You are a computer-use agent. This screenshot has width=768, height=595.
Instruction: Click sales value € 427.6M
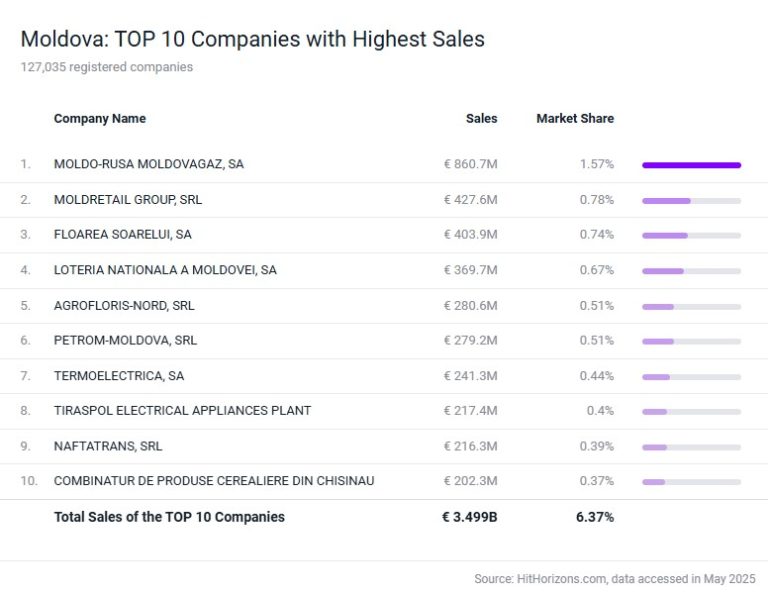point(470,200)
